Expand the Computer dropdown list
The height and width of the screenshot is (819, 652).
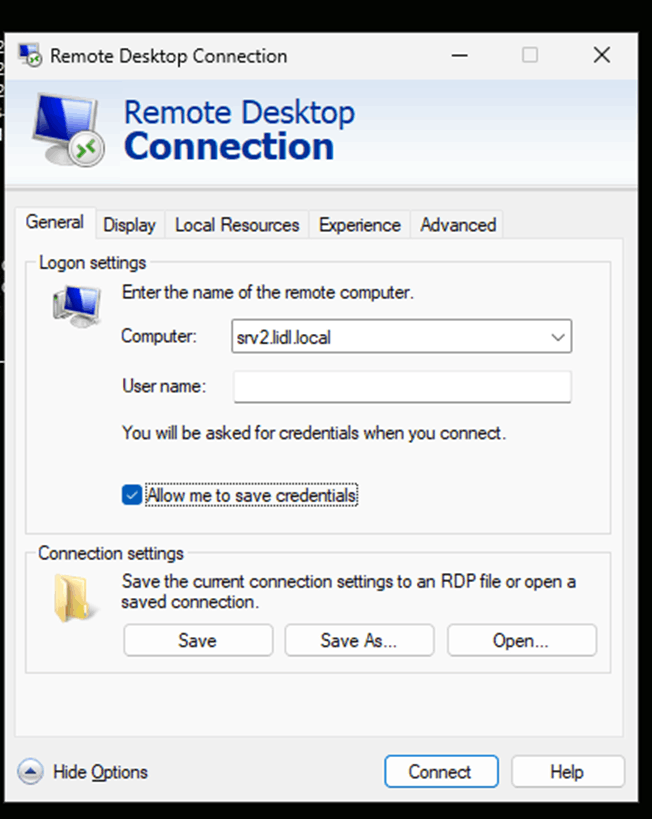point(557,337)
